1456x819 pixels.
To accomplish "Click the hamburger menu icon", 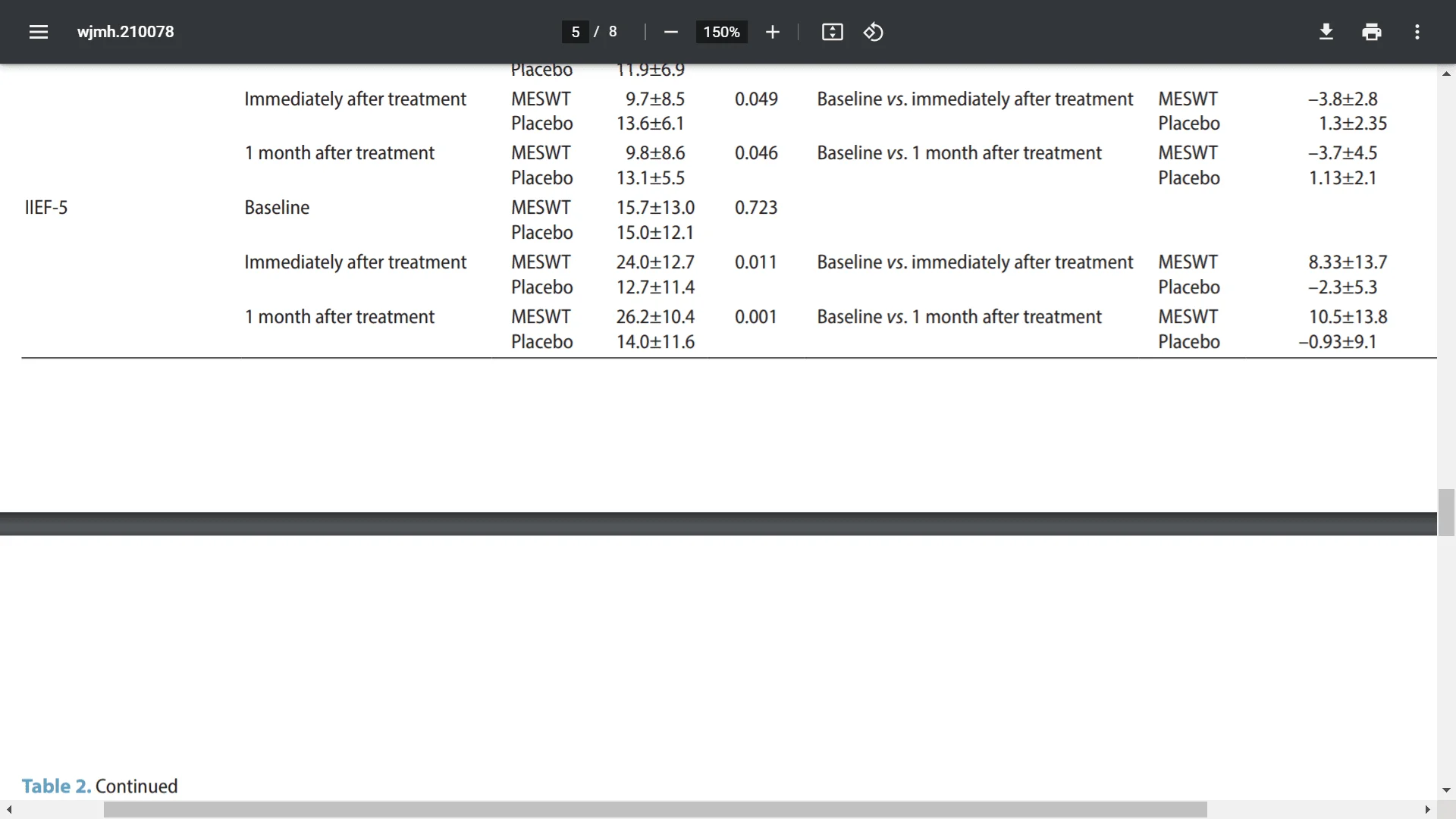I will coord(38,32).
